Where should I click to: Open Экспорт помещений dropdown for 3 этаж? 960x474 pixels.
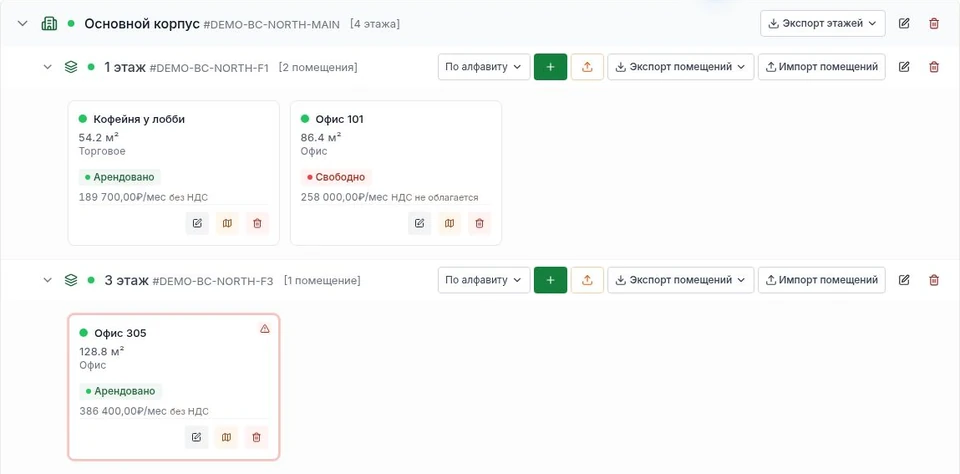click(680, 280)
